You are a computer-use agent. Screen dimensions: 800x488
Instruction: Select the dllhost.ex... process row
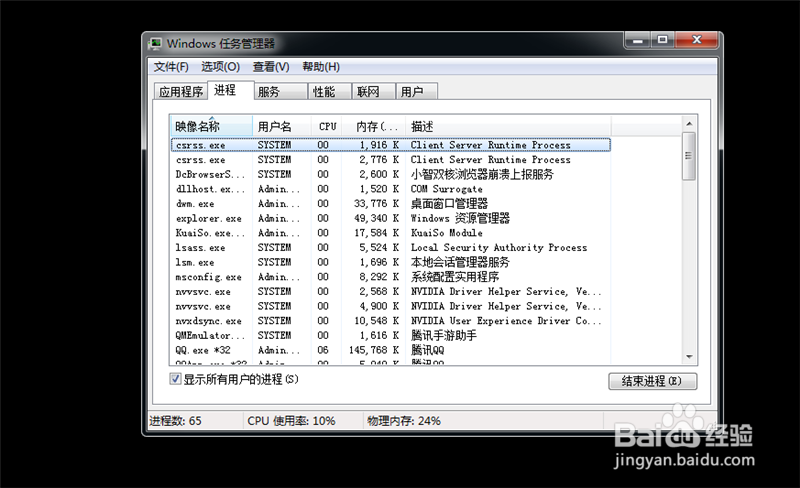[390, 189]
